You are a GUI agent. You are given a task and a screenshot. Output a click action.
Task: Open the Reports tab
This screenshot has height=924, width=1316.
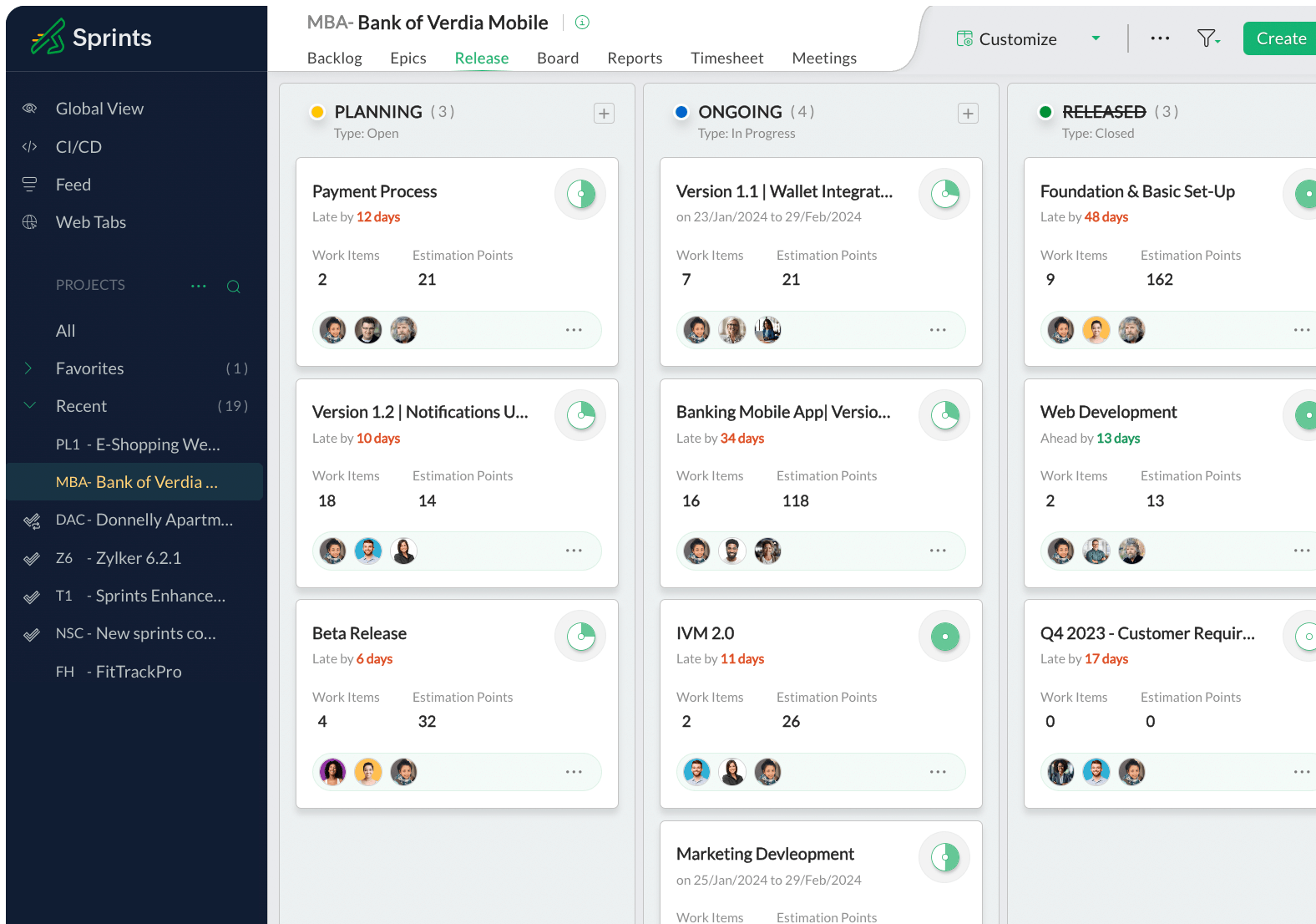click(x=635, y=58)
